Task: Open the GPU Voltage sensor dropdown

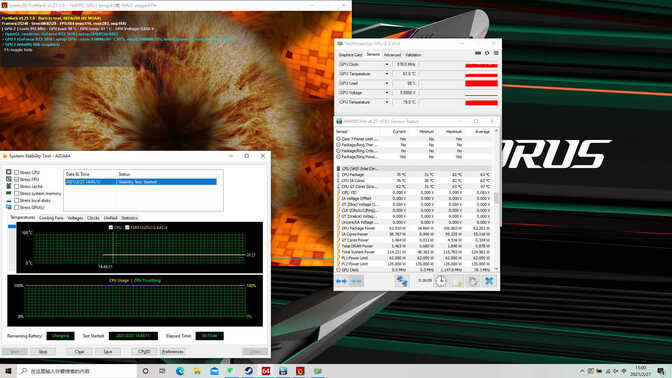Action: (x=387, y=93)
